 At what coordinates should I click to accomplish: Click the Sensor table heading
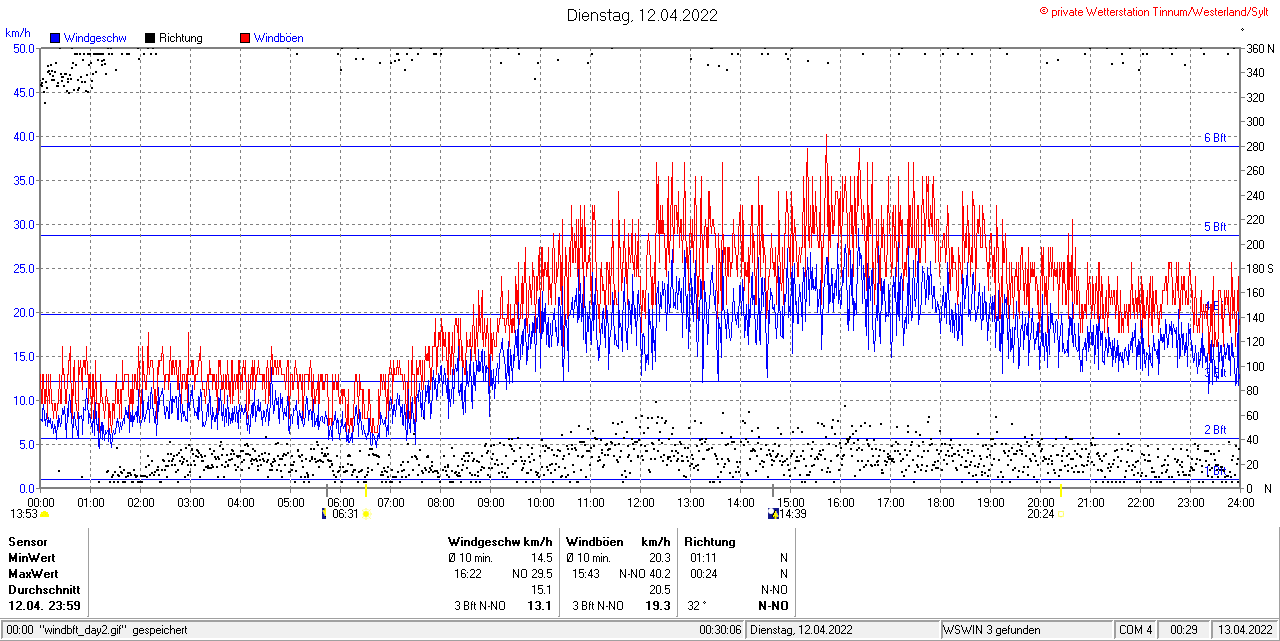point(27,542)
